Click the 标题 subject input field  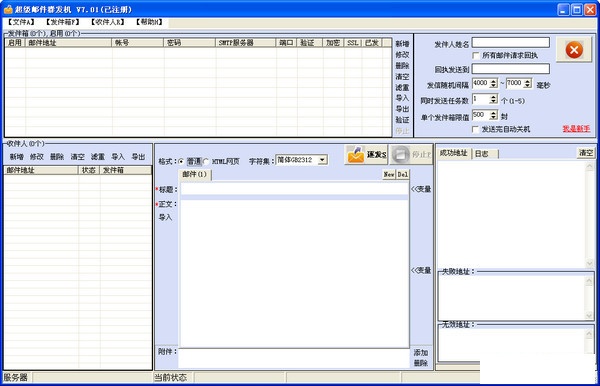pyautogui.click(x=294, y=189)
